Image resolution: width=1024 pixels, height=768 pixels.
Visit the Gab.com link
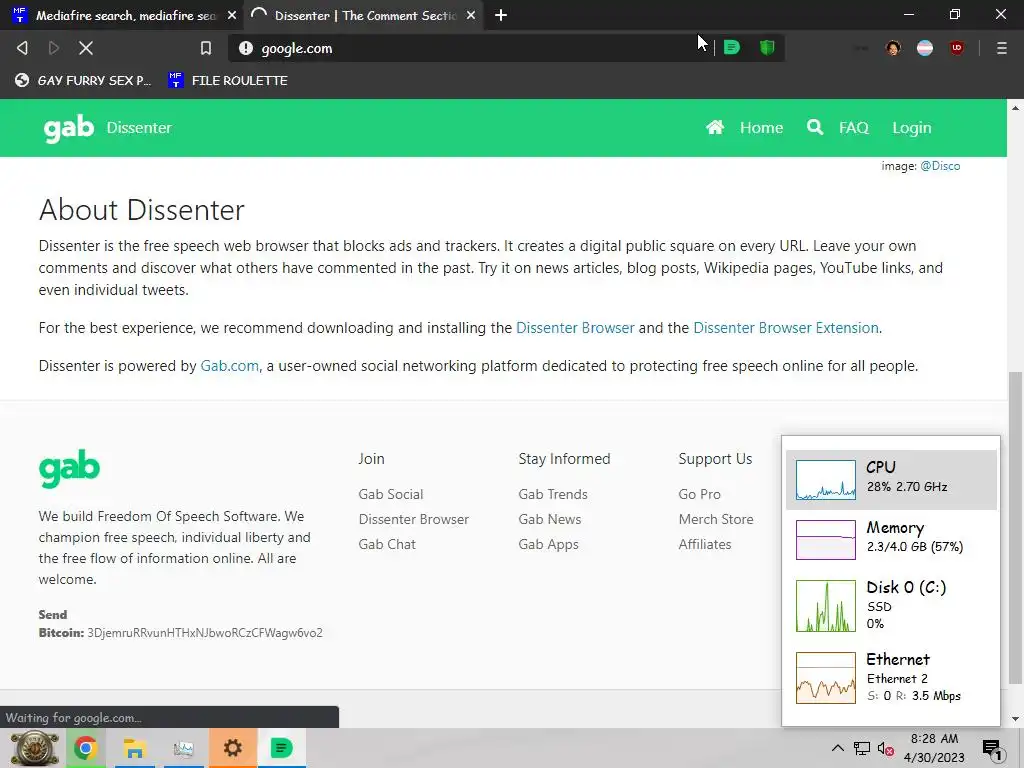pyautogui.click(x=229, y=366)
